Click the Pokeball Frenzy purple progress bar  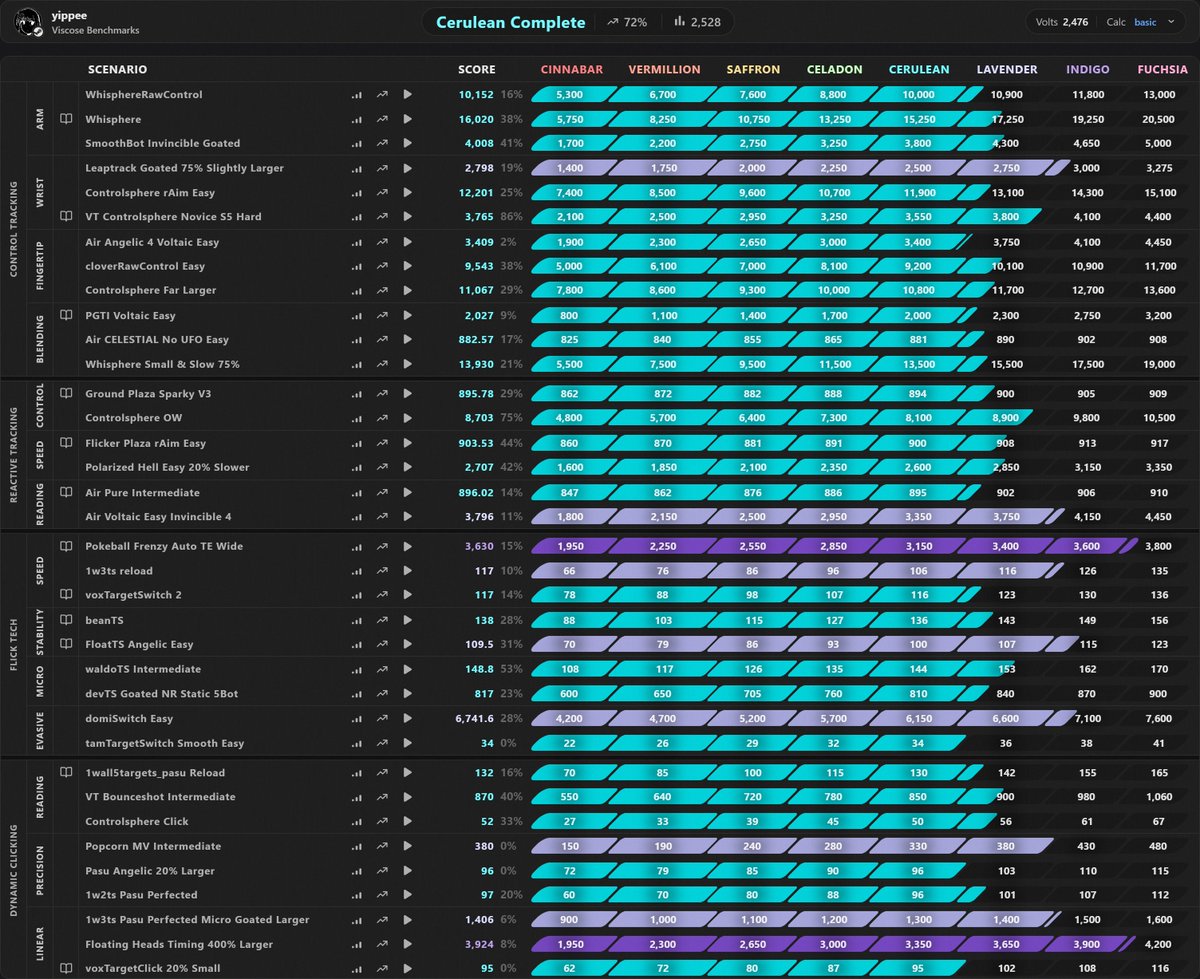(x=834, y=546)
